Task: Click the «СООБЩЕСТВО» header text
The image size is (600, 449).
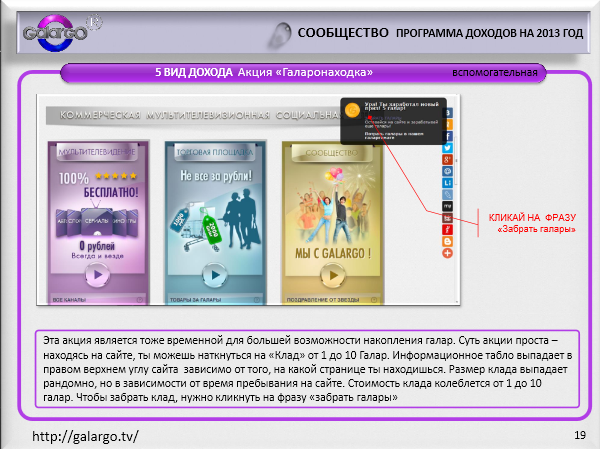Action: point(343,33)
